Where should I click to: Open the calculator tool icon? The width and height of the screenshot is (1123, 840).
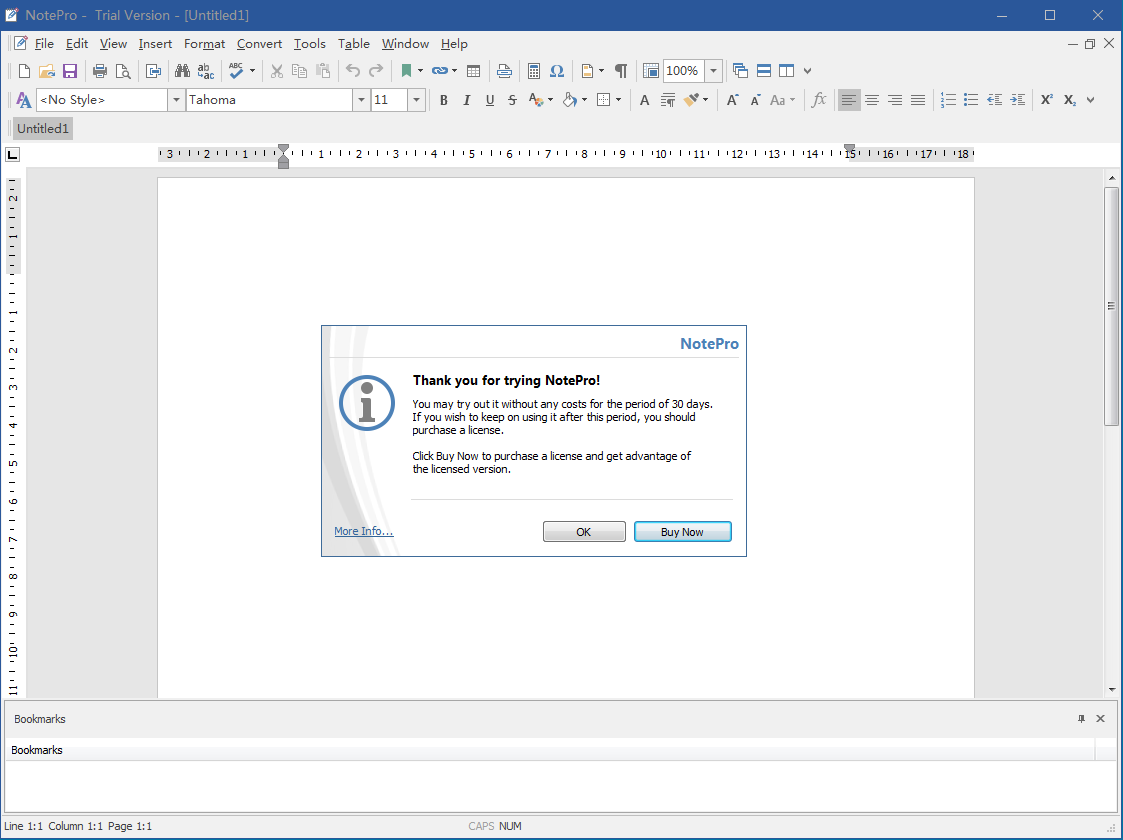pos(534,71)
